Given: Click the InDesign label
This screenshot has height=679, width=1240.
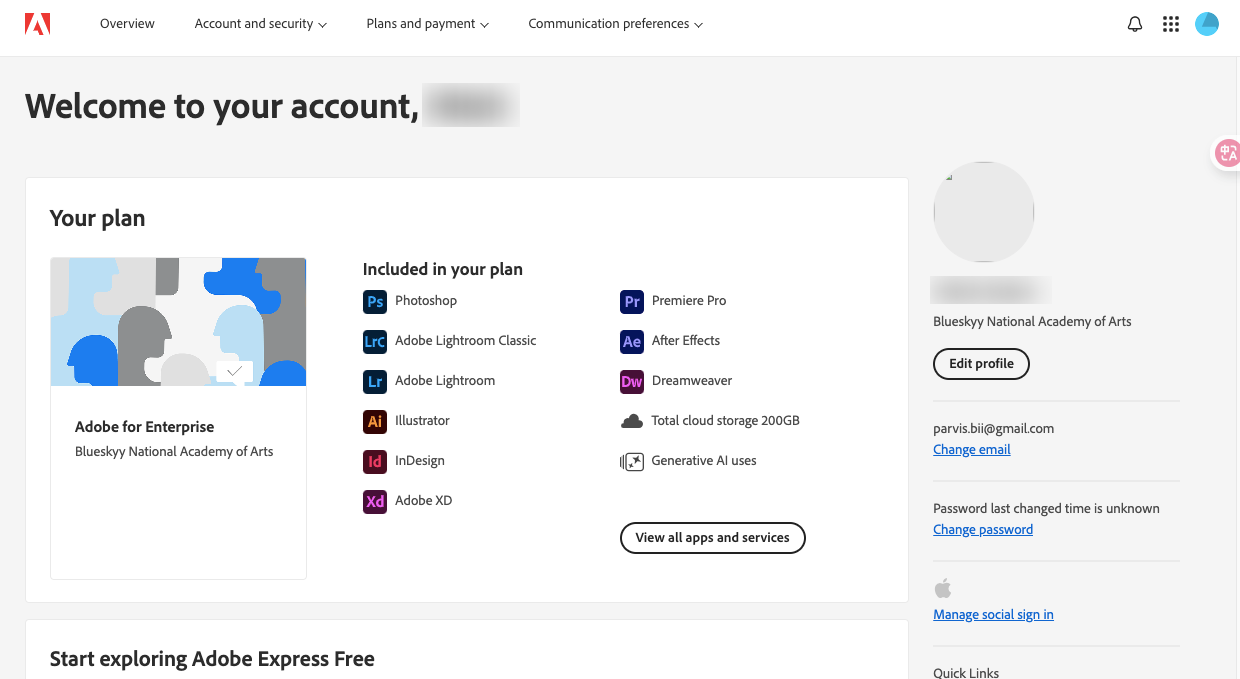Looking at the screenshot, I should (420, 461).
